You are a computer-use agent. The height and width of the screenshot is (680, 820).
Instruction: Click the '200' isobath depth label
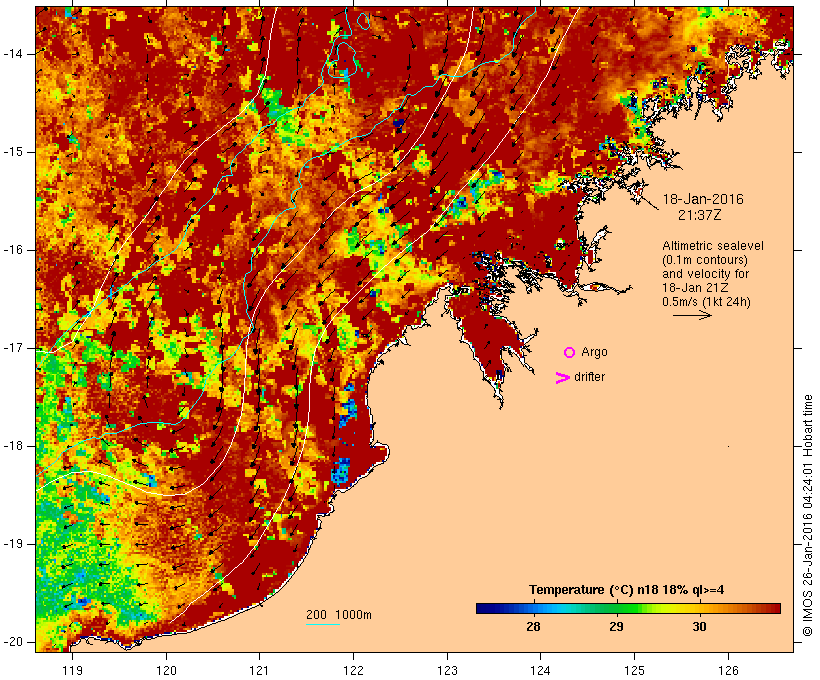(x=316, y=615)
